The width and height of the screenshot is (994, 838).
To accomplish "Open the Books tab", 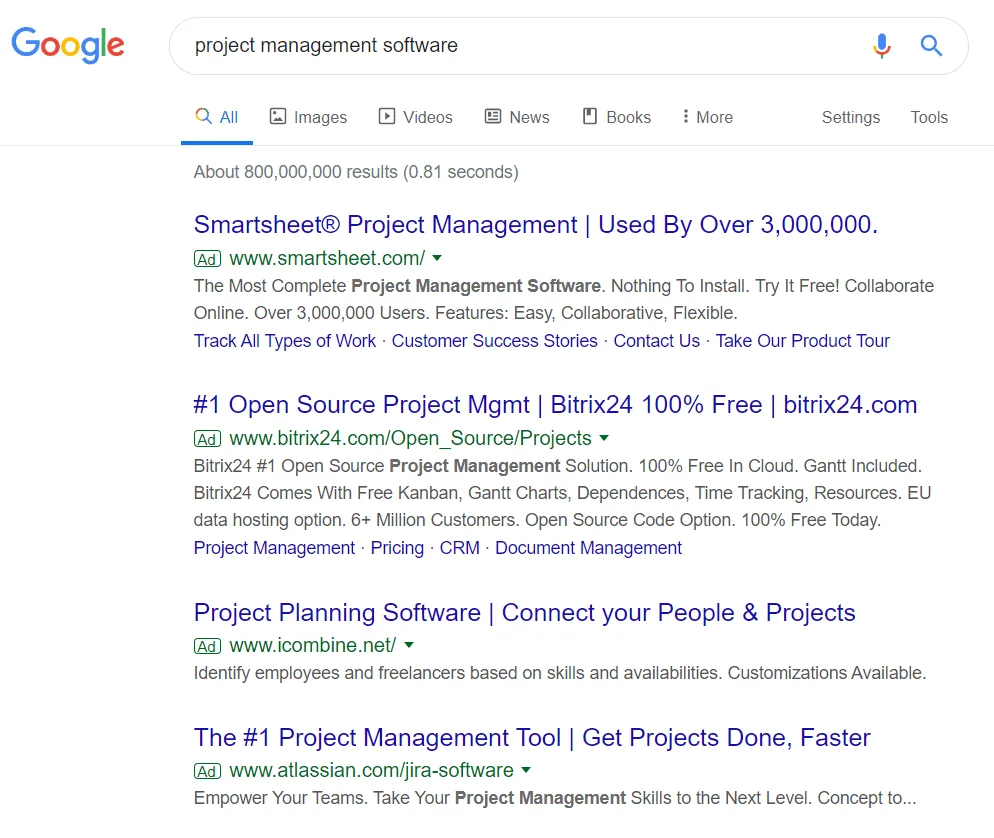I will click(617, 117).
